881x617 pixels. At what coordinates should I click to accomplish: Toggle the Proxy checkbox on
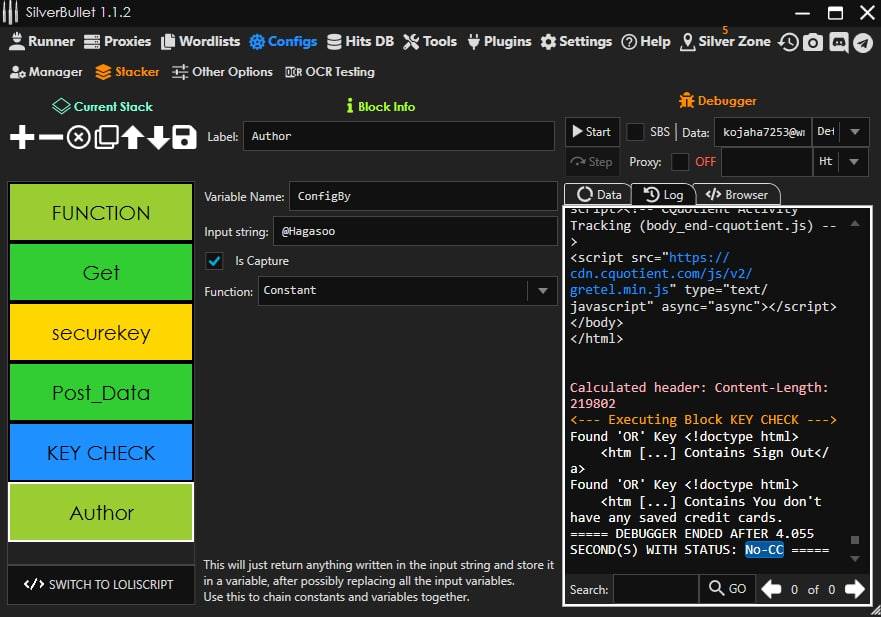tap(680, 162)
